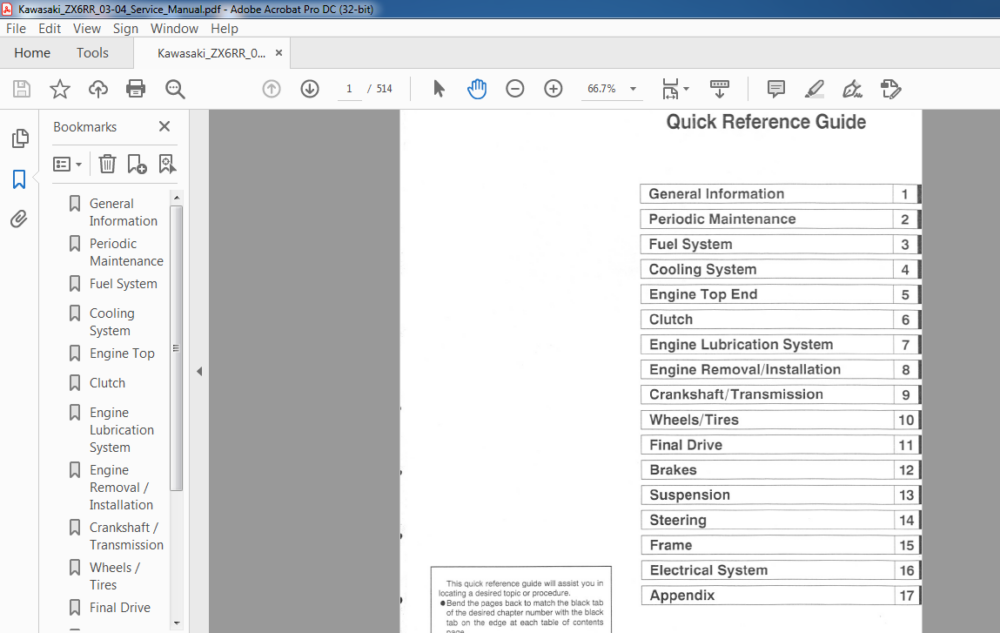Choose the Selection arrow tool
Viewport: 1000px width, 633px height.
coord(439,89)
